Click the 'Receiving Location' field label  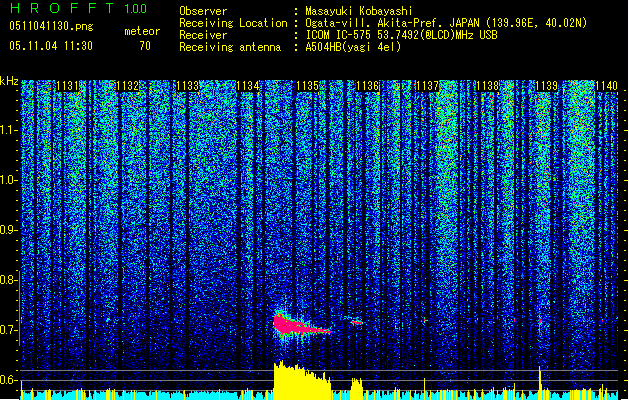[x=233, y=23]
